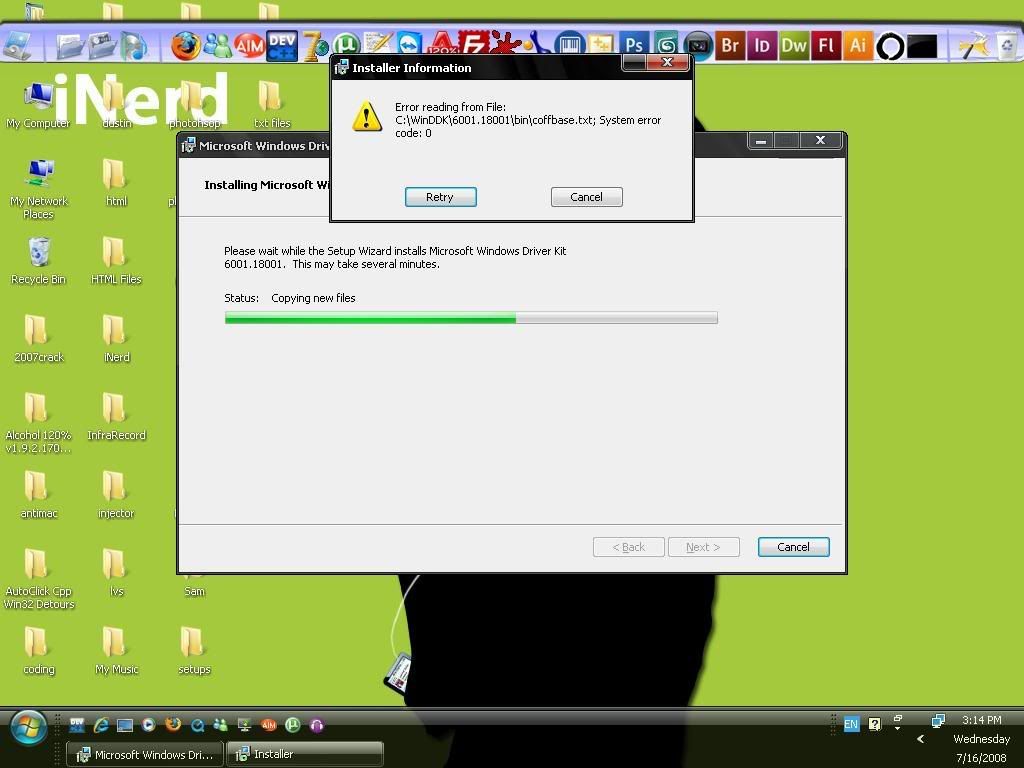The image size is (1024, 768).
Task: Cancel the Driver Kit setup wizard
Action: pos(793,547)
